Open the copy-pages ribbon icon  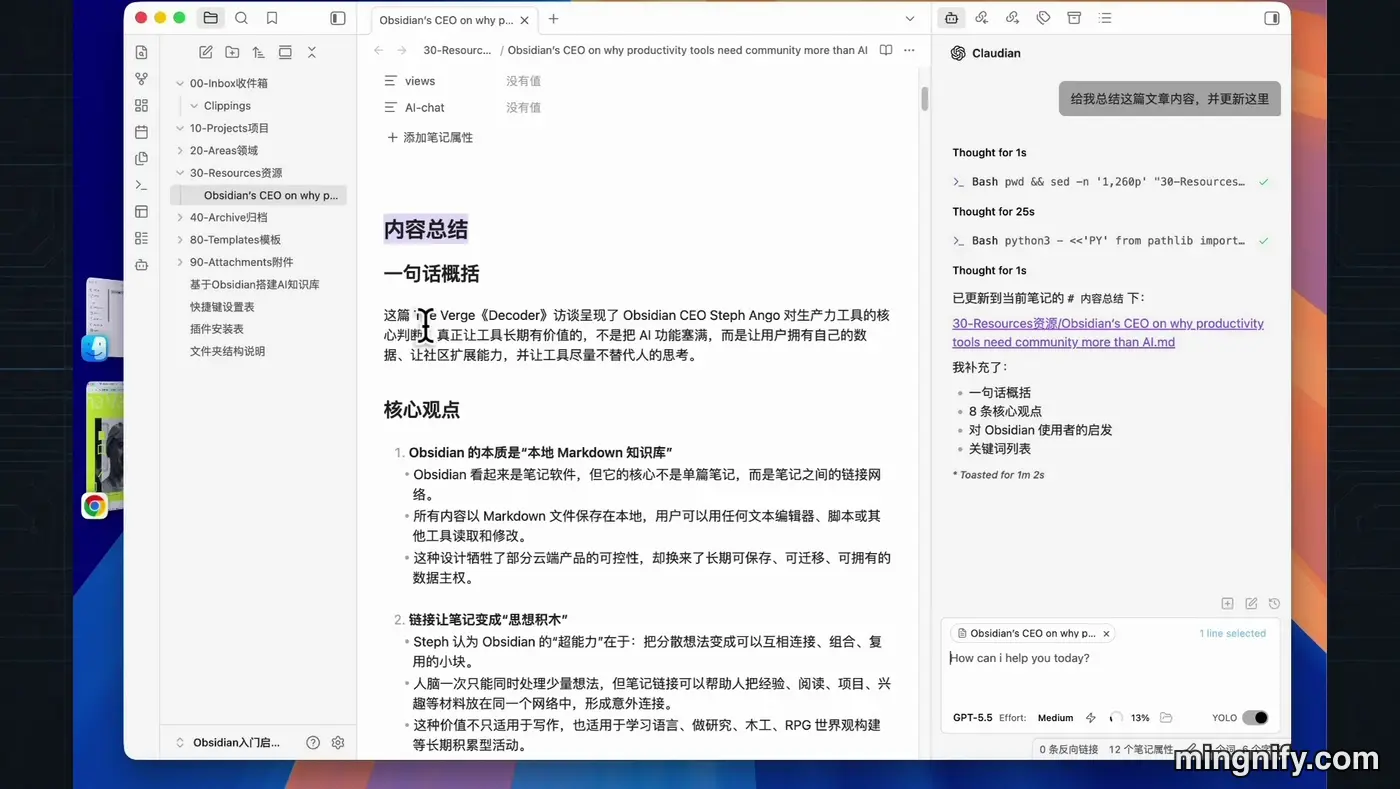click(141, 158)
